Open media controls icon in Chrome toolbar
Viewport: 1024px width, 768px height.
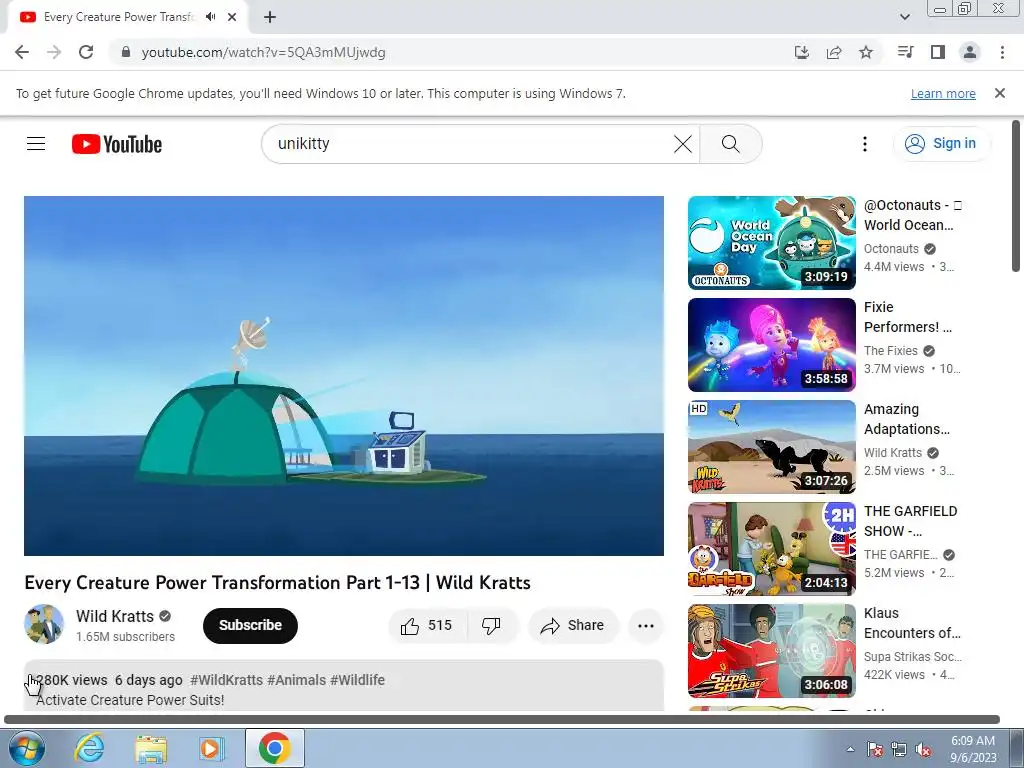(906, 52)
